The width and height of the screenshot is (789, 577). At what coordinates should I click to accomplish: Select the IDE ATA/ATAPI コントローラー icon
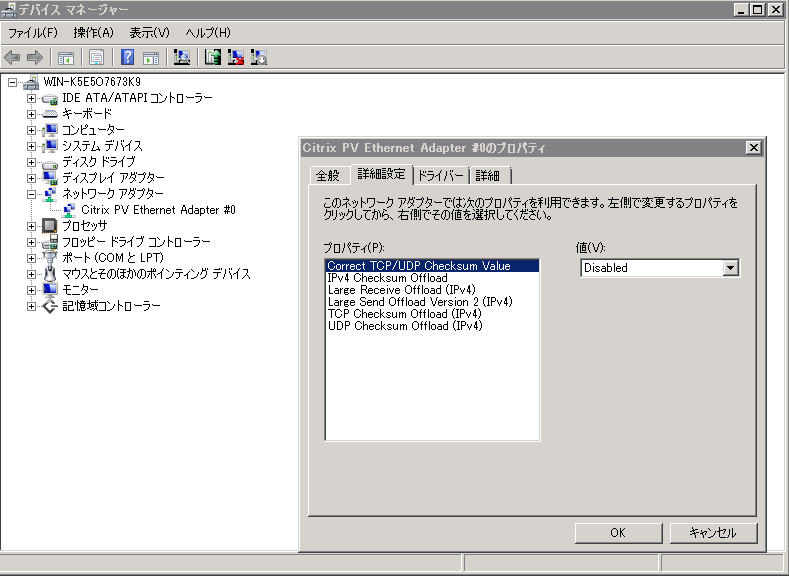[50, 99]
